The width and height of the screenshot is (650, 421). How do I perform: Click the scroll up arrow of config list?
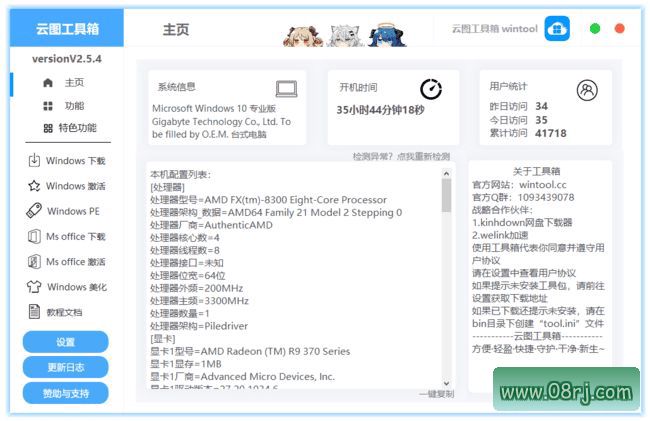click(446, 174)
